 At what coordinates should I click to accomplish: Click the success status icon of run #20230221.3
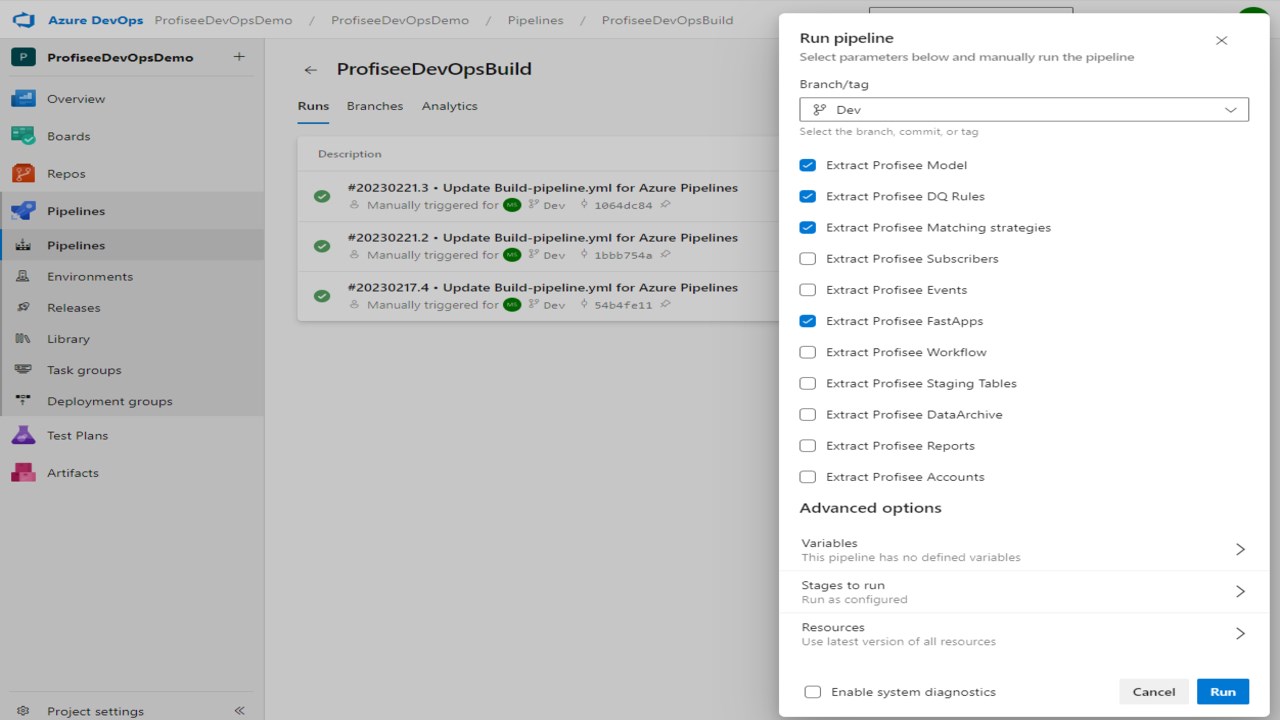coord(322,196)
